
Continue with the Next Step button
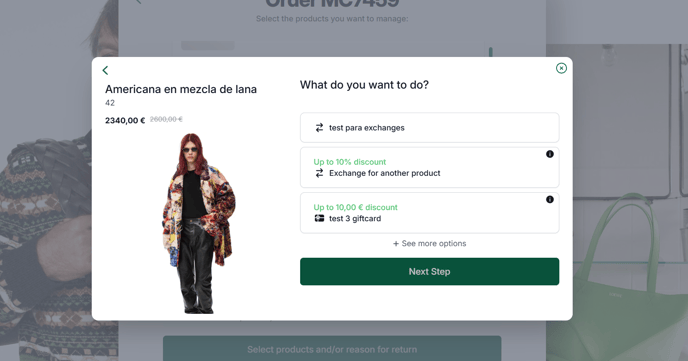430,272
